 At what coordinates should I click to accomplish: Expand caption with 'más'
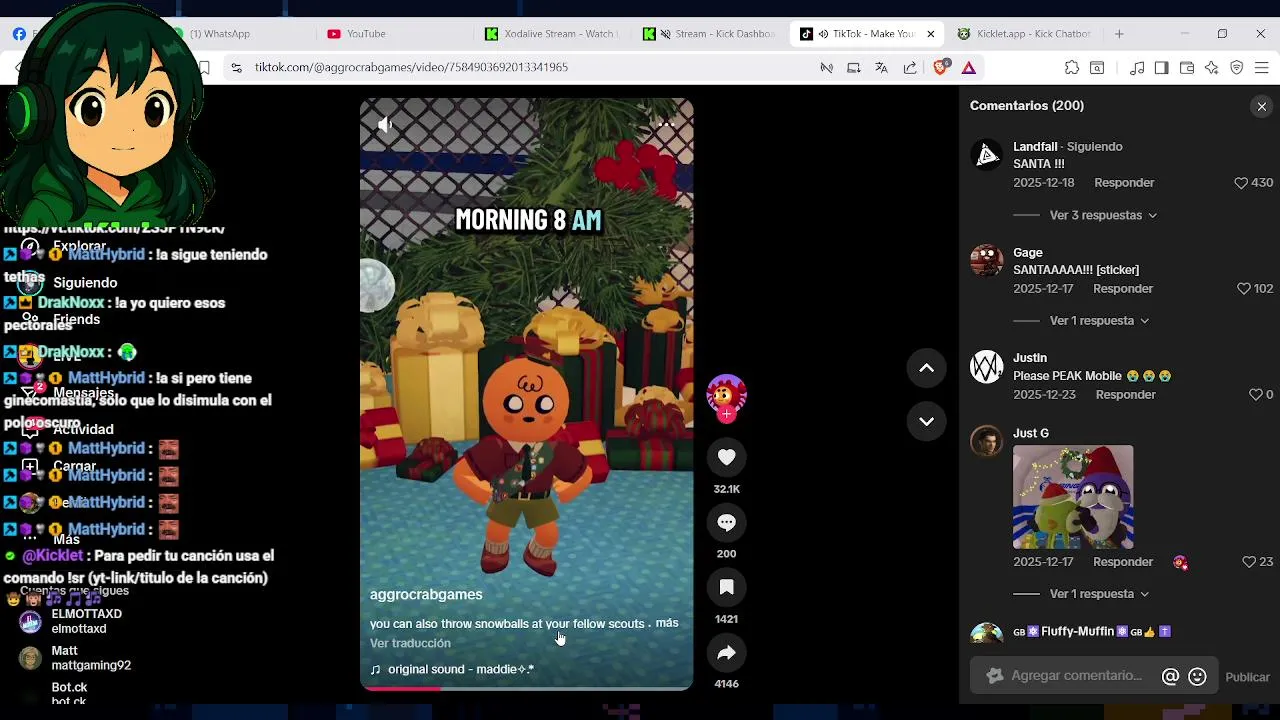point(667,623)
